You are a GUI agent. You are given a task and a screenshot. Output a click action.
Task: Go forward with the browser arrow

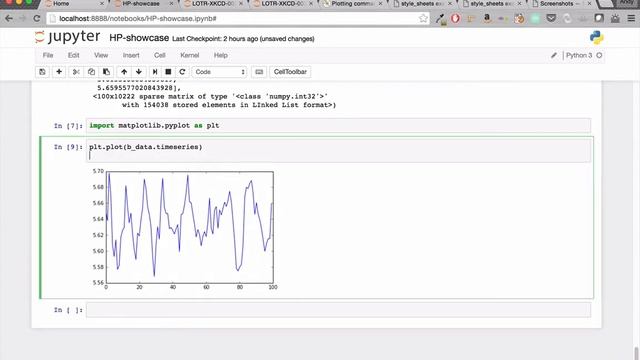point(22,18)
